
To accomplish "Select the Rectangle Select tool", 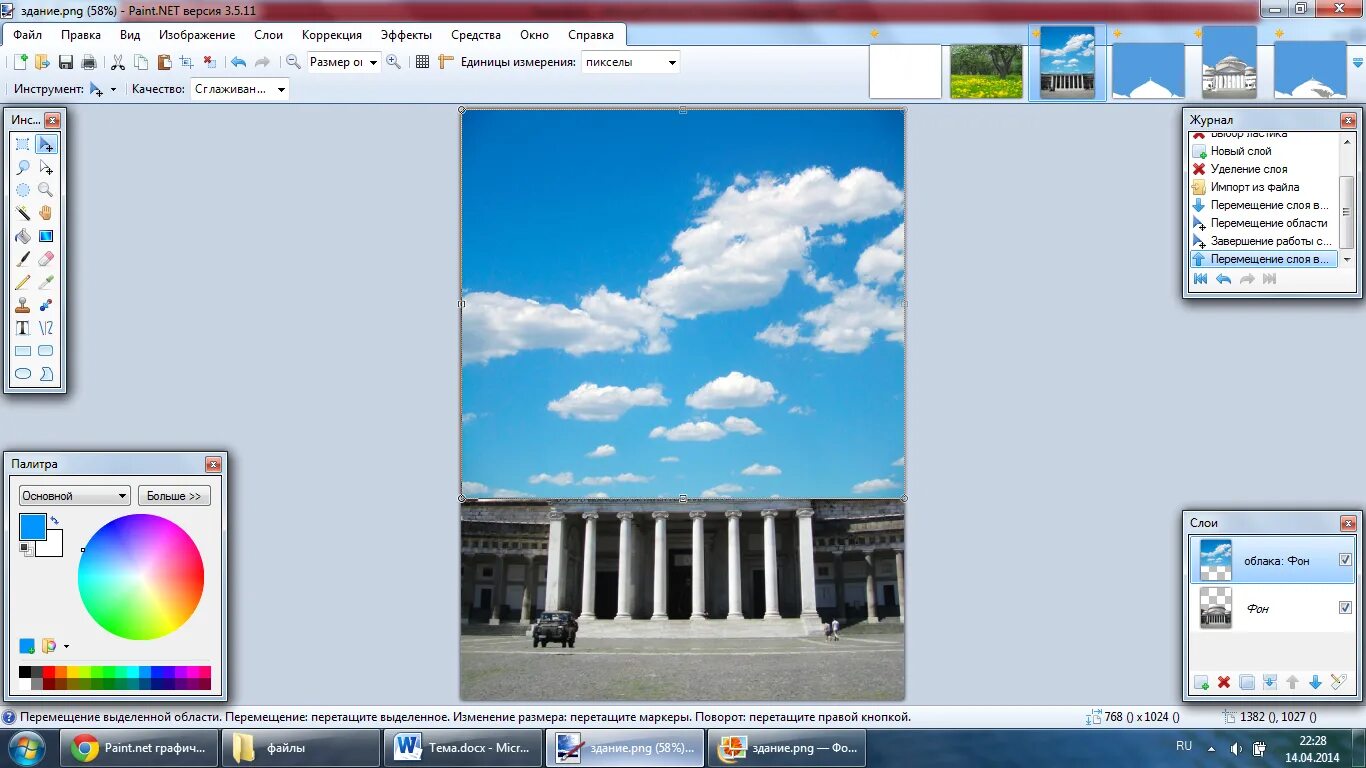I will [23, 144].
